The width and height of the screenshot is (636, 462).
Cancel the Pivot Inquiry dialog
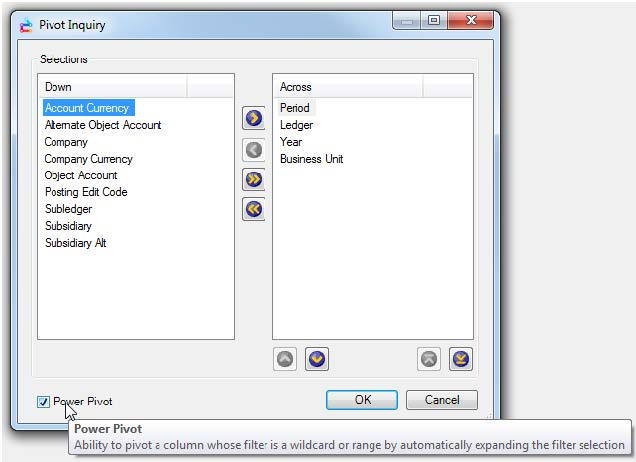point(441,400)
